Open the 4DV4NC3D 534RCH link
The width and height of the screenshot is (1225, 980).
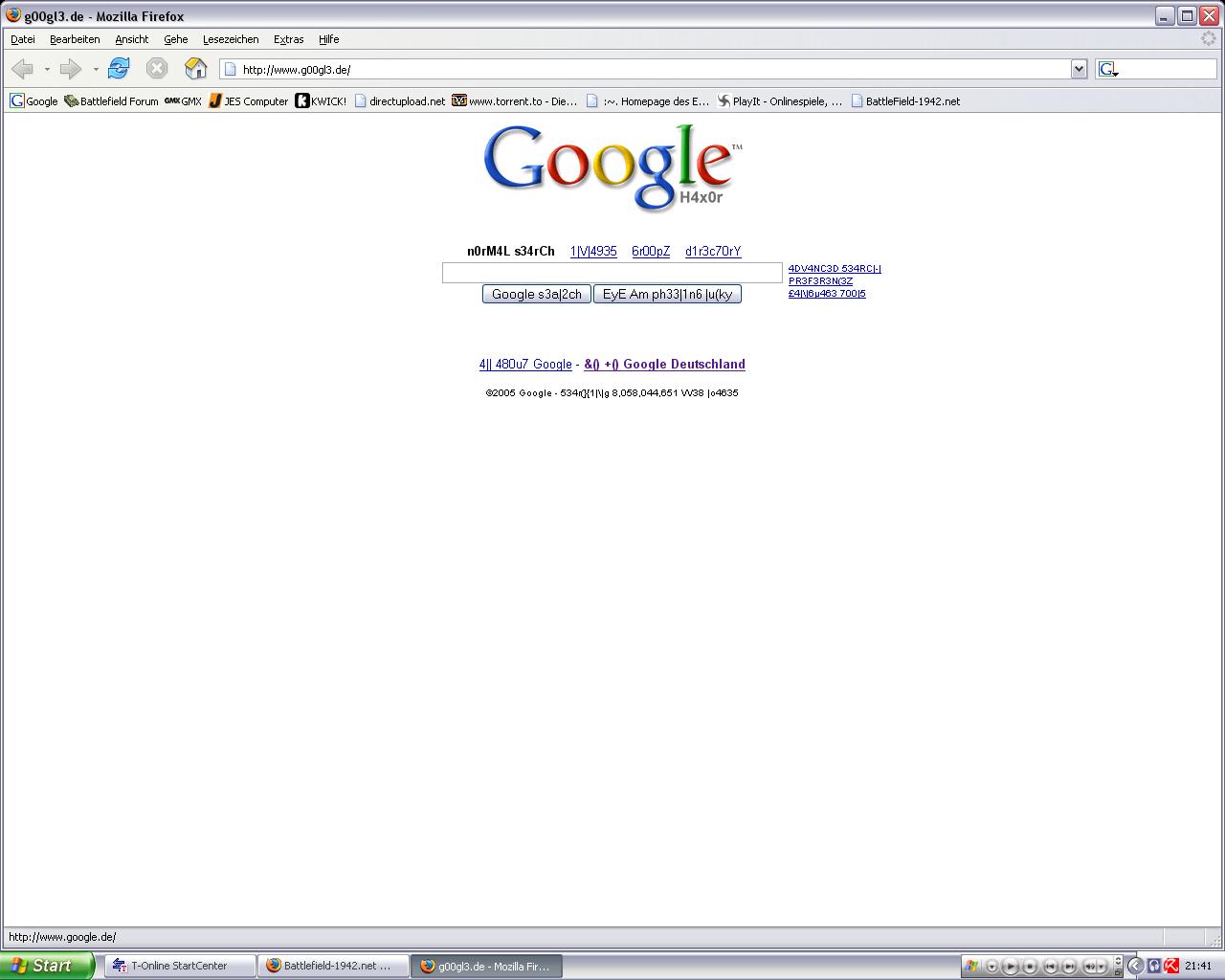pos(835,269)
